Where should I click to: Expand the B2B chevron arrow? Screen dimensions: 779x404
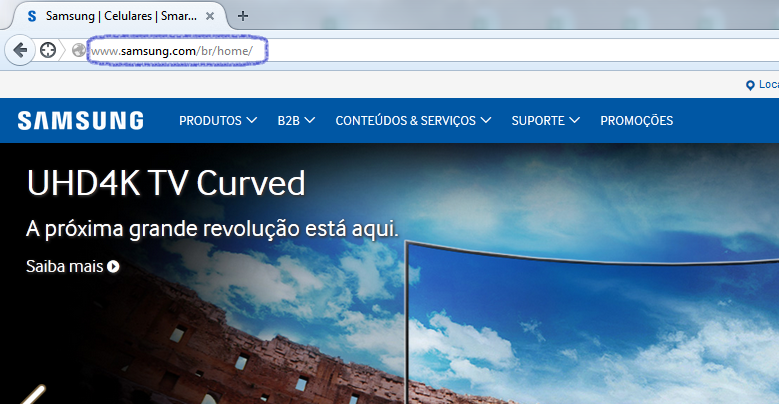(310, 120)
